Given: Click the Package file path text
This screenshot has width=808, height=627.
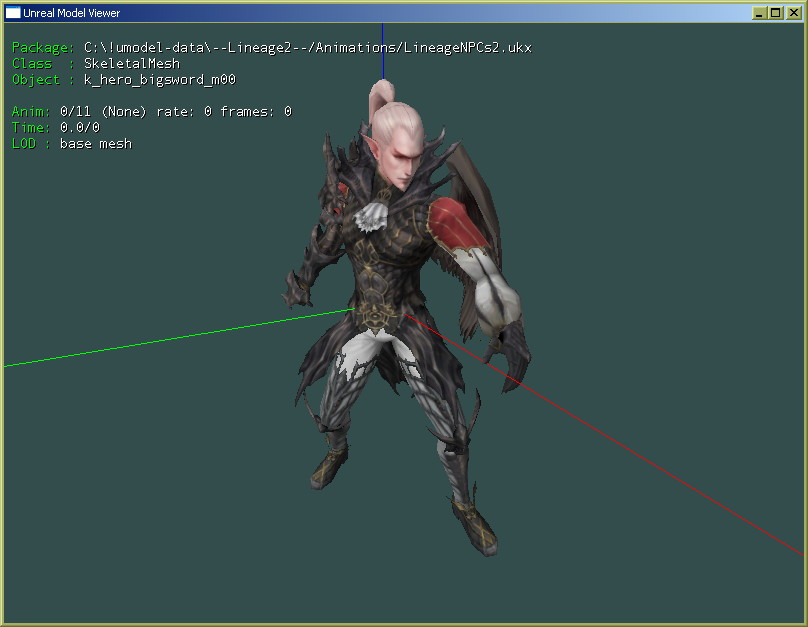Looking at the screenshot, I should [308, 48].
